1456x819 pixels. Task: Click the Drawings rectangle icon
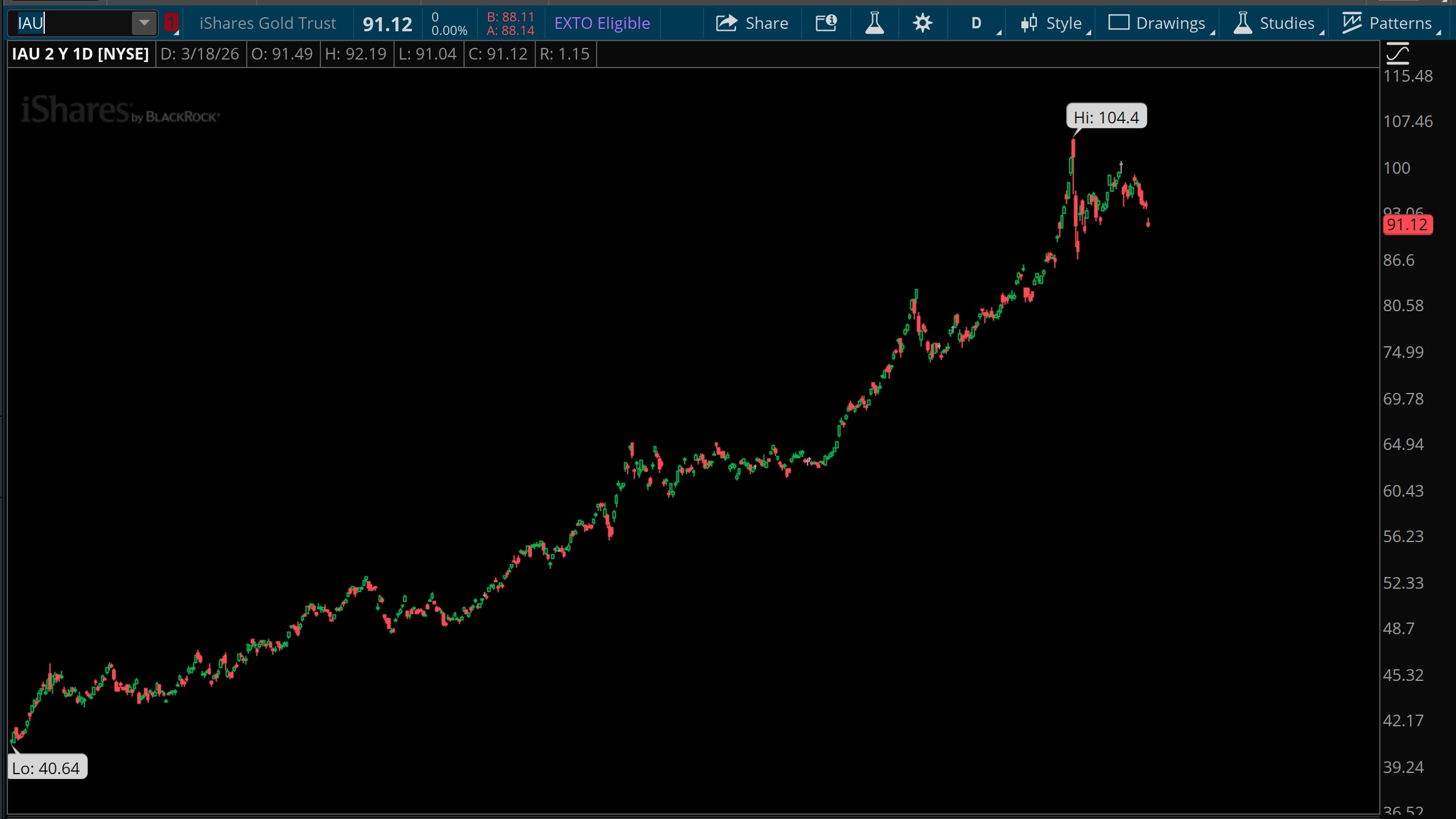click(x=1118, y=23)
